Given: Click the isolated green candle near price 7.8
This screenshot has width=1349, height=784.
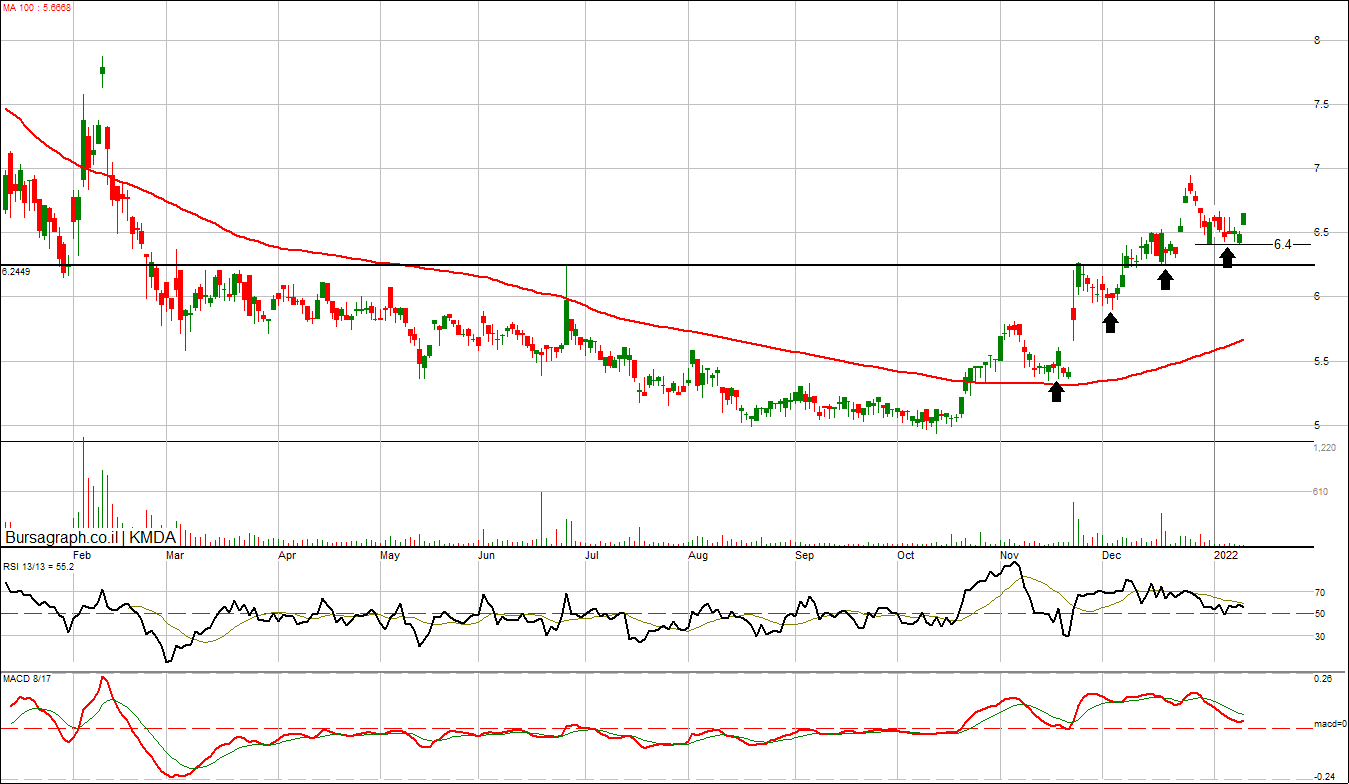Looking at the screenshot, I should tap(102, 70).
